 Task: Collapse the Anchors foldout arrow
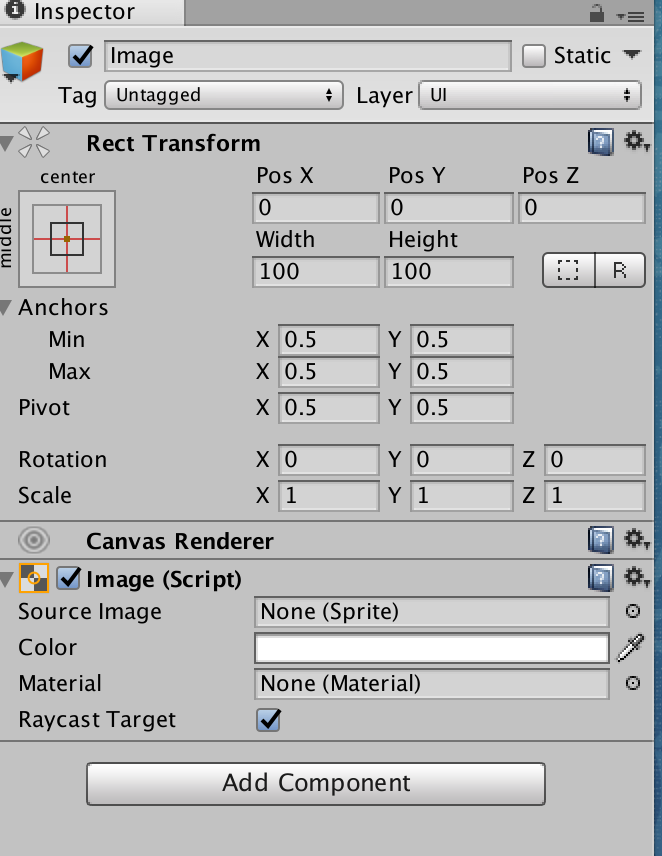click(5, 308)
